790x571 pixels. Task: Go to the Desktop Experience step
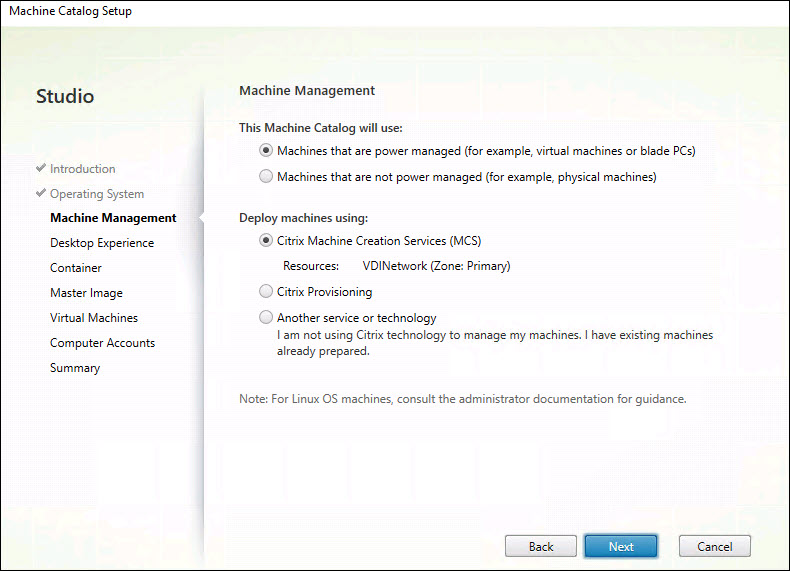(102, 243)
